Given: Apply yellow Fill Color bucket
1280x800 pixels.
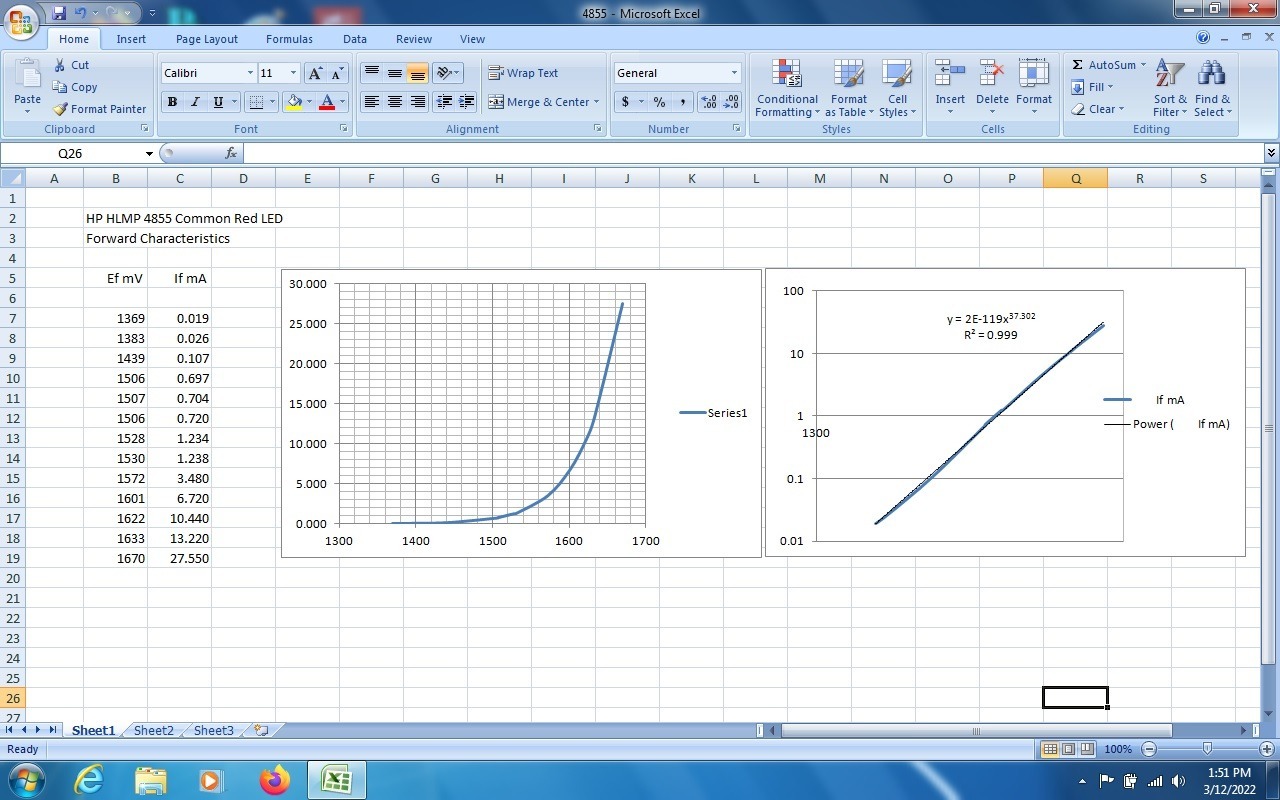Looking at the screenshot, I should [x=294, y=102].
